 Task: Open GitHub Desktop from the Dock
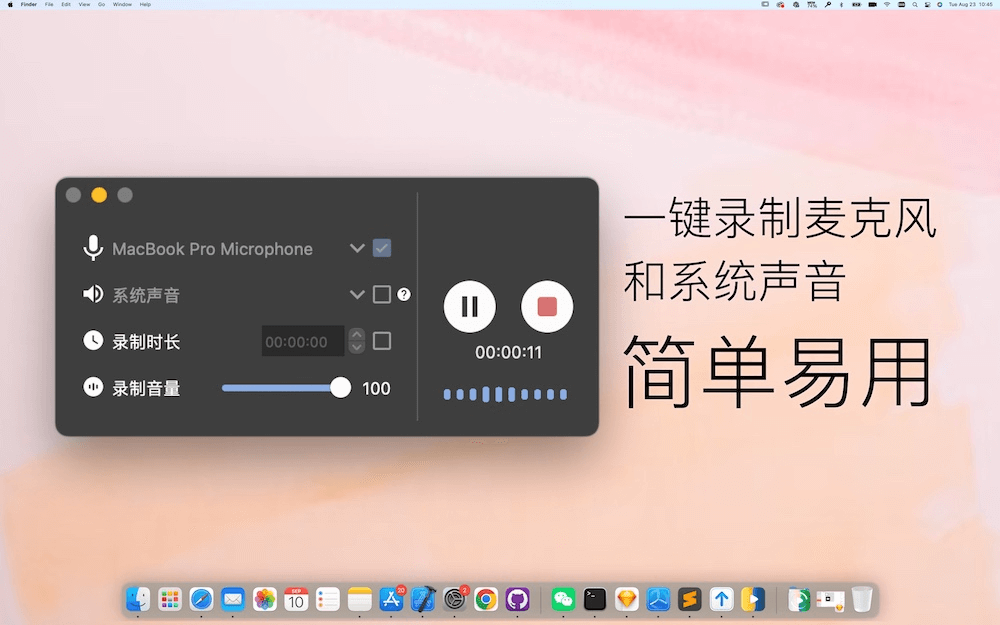click(517, 600)
